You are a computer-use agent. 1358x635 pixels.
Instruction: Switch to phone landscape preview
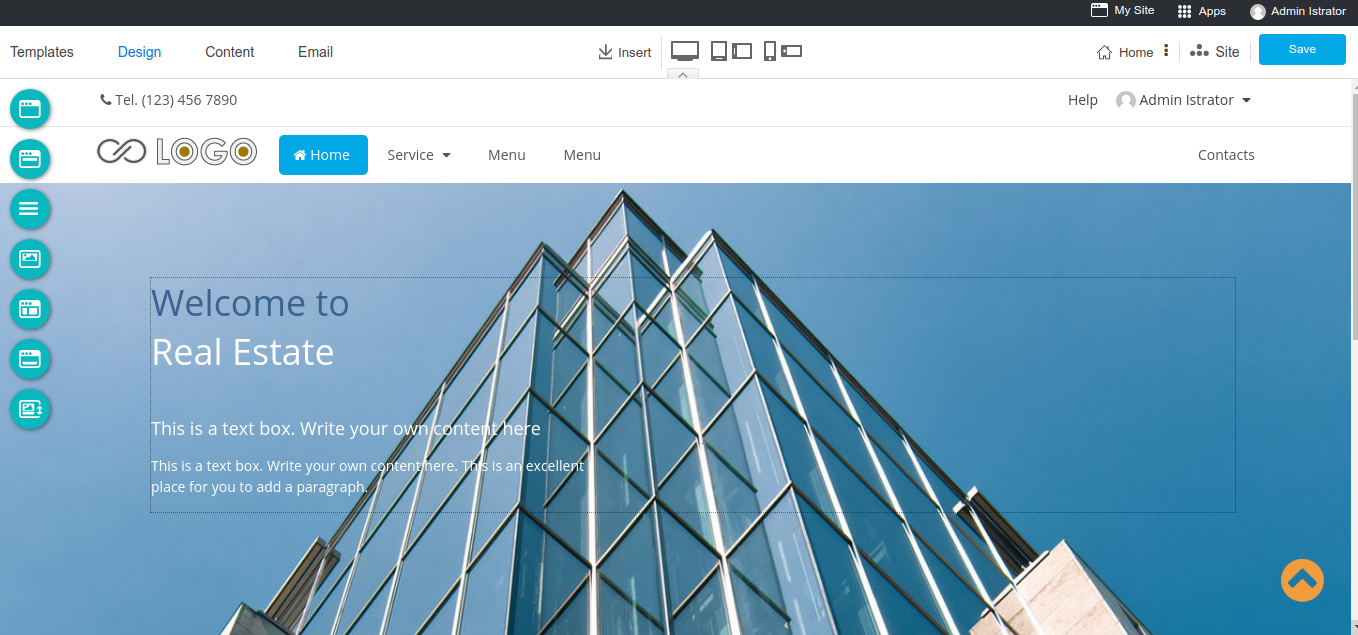[792, 51]
